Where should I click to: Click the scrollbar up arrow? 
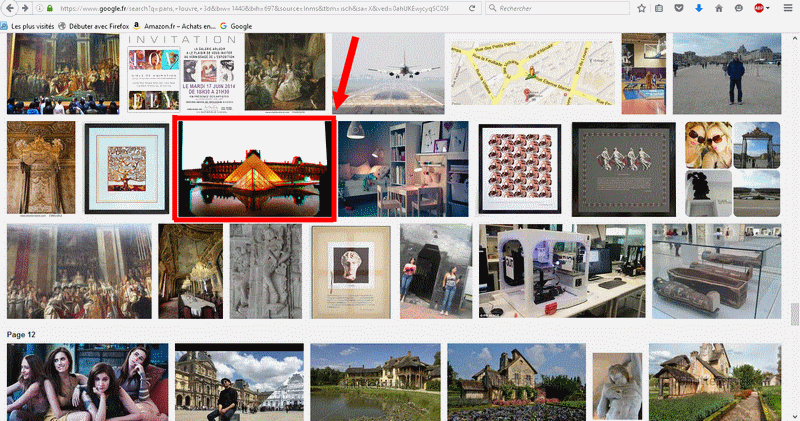tap(794, 39)
